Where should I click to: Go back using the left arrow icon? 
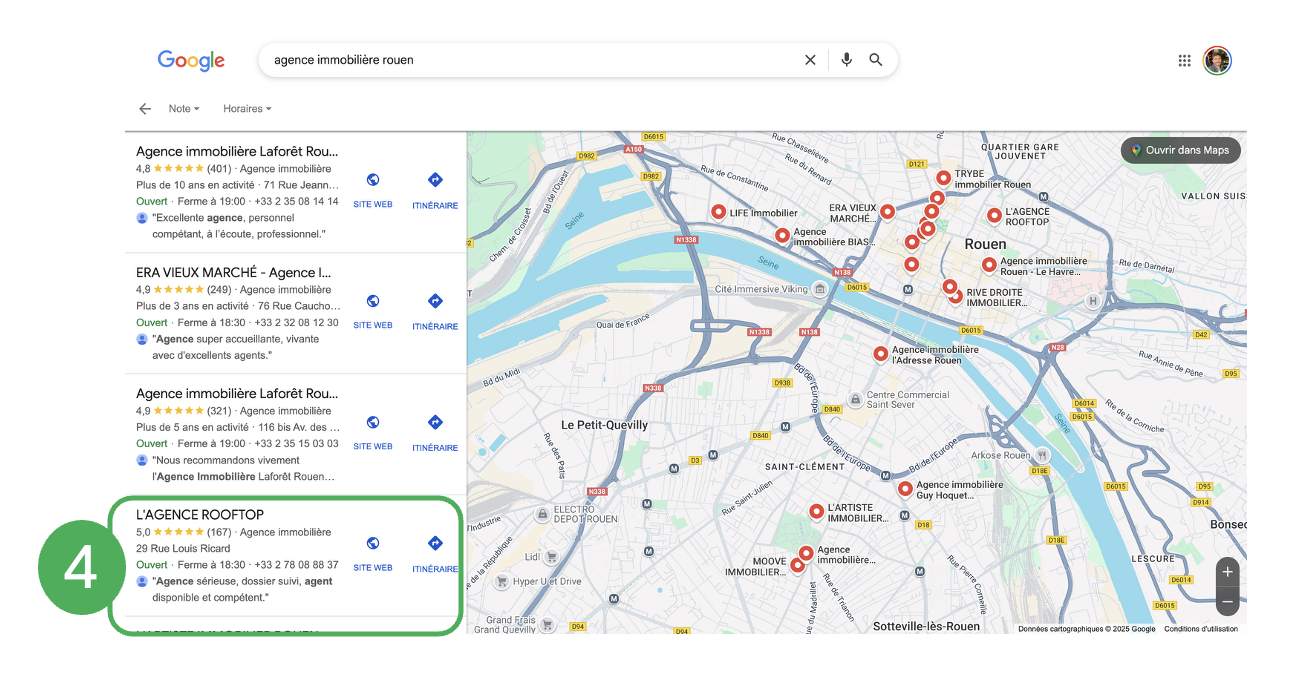click(145, 109)
